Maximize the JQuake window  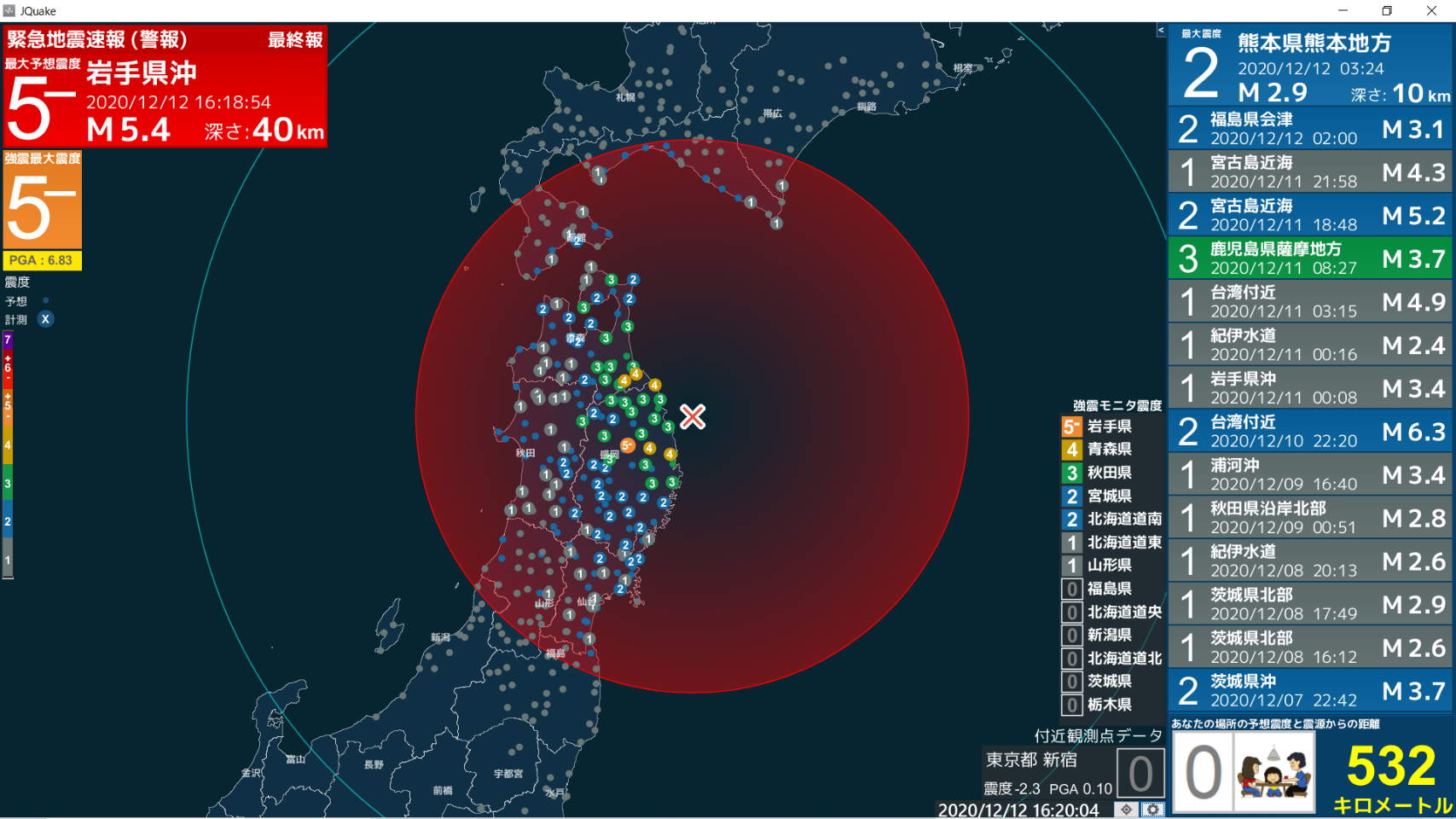pyautogui.click(x=1387, y=11)
